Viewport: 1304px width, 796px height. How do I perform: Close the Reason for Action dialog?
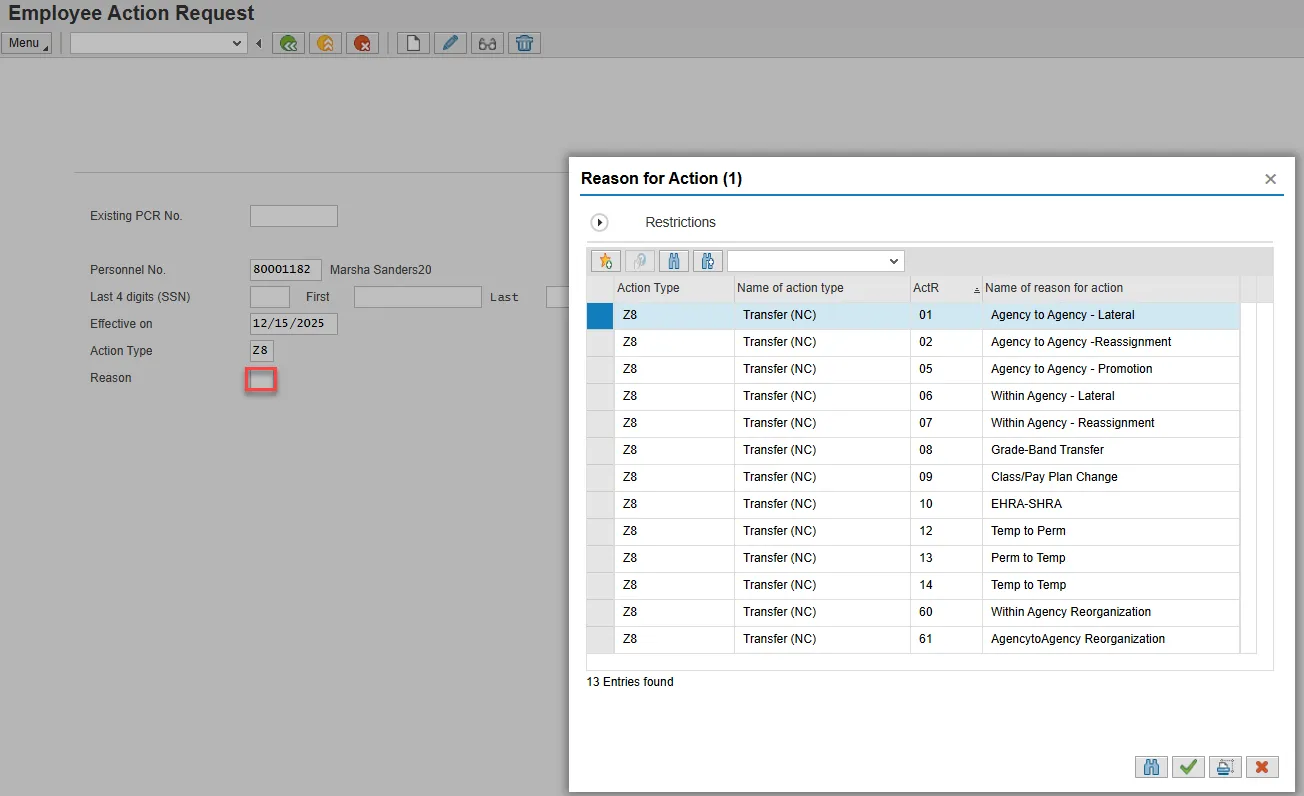coord(1270,179)
